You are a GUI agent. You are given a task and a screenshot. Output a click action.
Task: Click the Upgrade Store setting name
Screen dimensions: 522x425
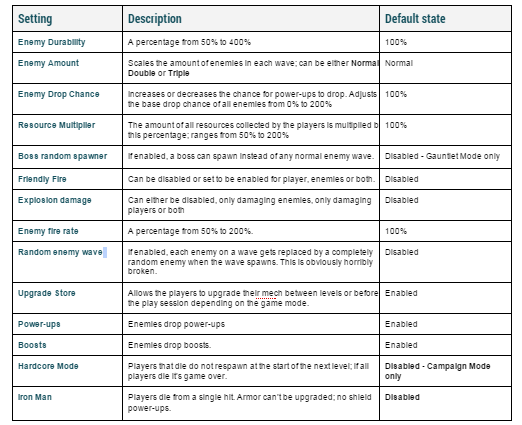pos(47,293)
